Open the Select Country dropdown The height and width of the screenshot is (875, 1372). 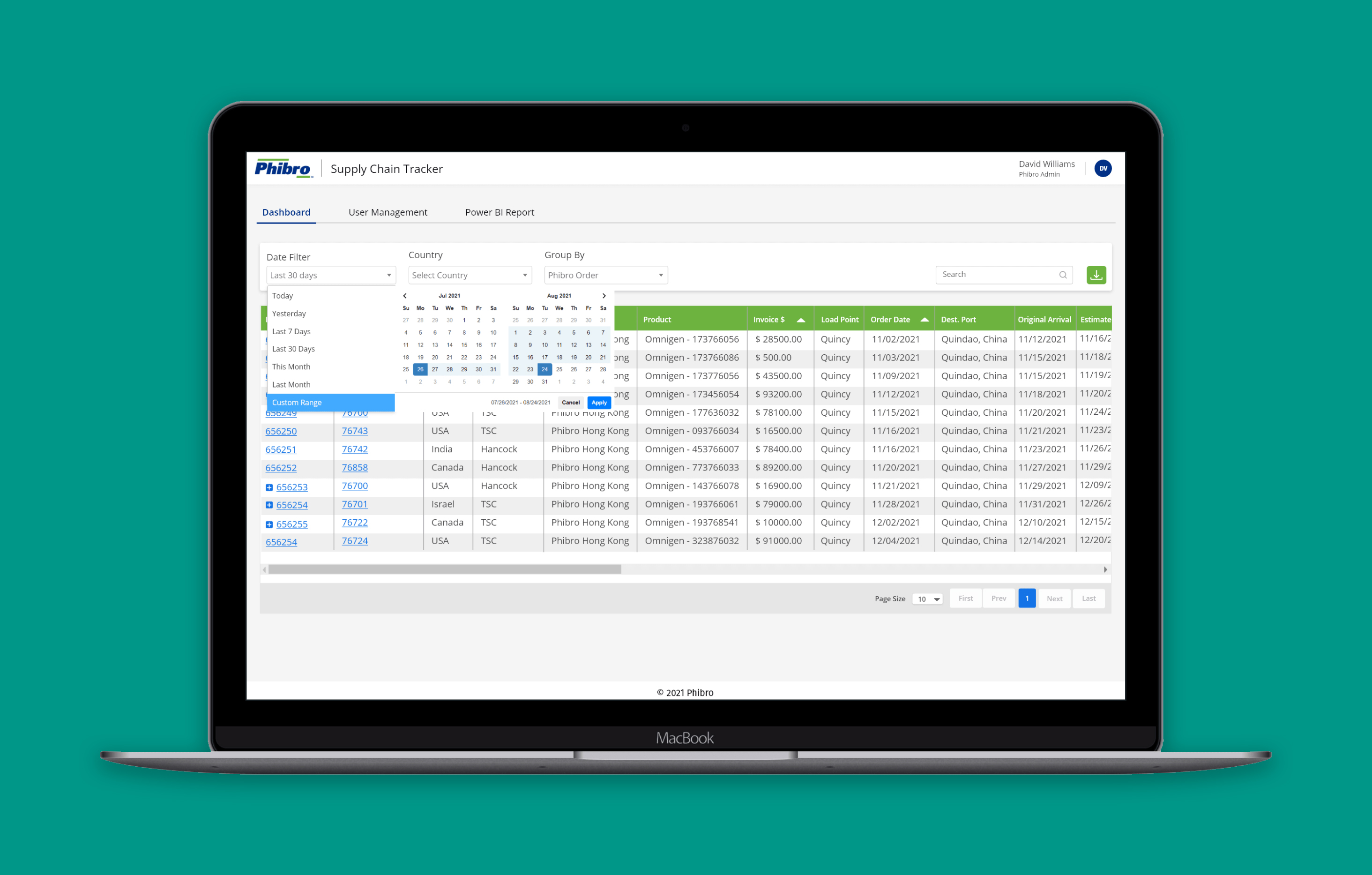click(470, 275)
